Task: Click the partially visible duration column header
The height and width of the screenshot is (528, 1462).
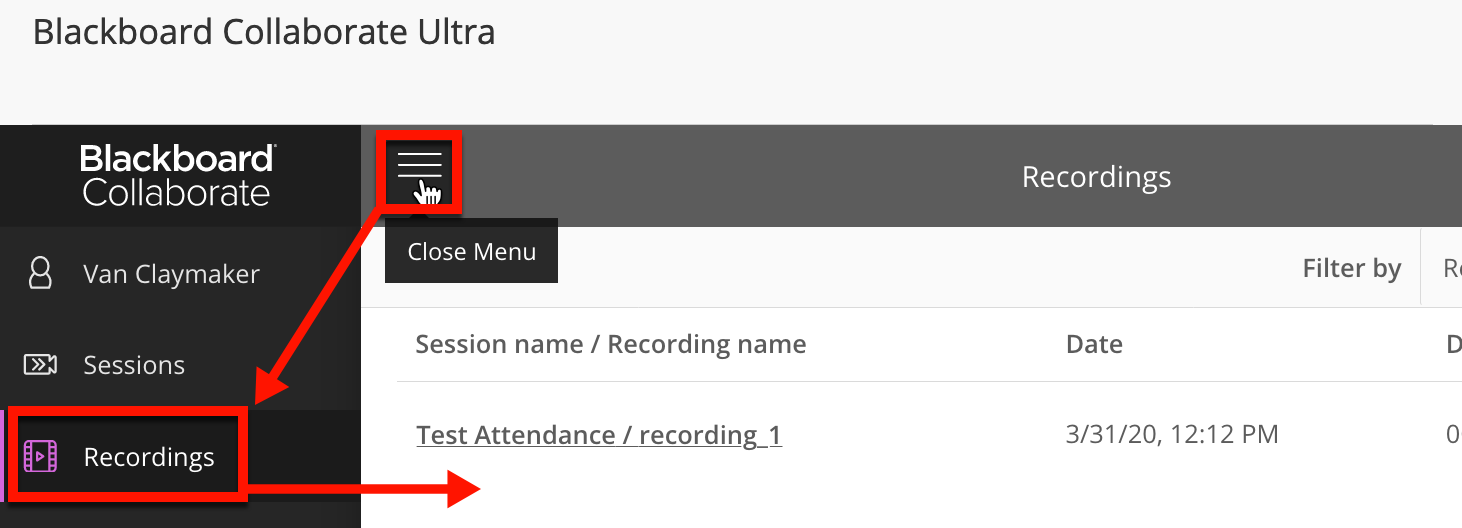Action: tap(1454, 344)
